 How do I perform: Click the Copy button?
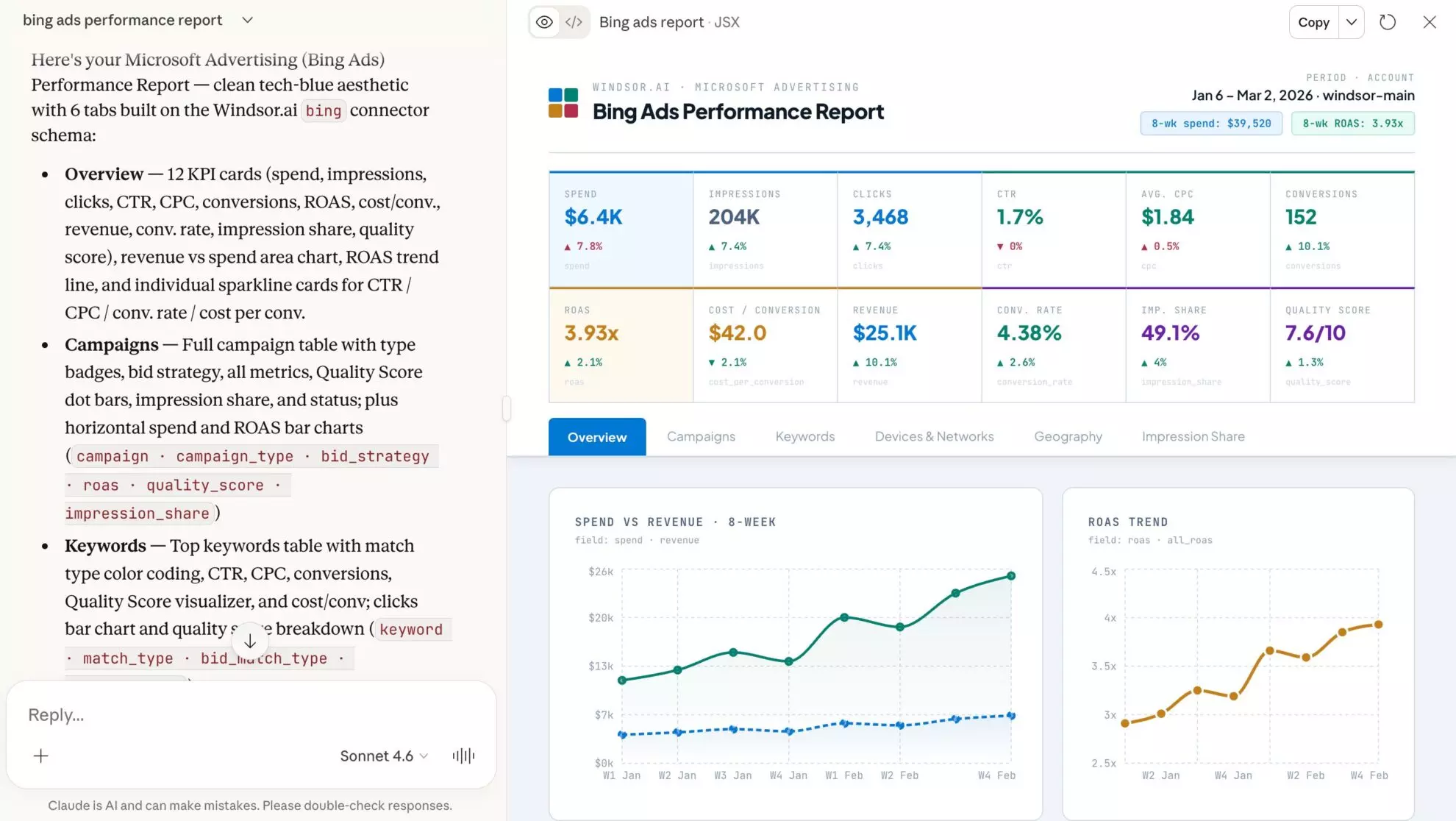1313,22
